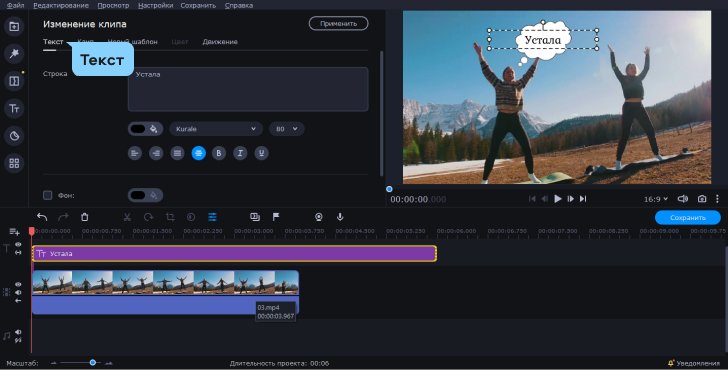Toggle link icon on the title track
The image size is (728, 370).
(18, 253)
